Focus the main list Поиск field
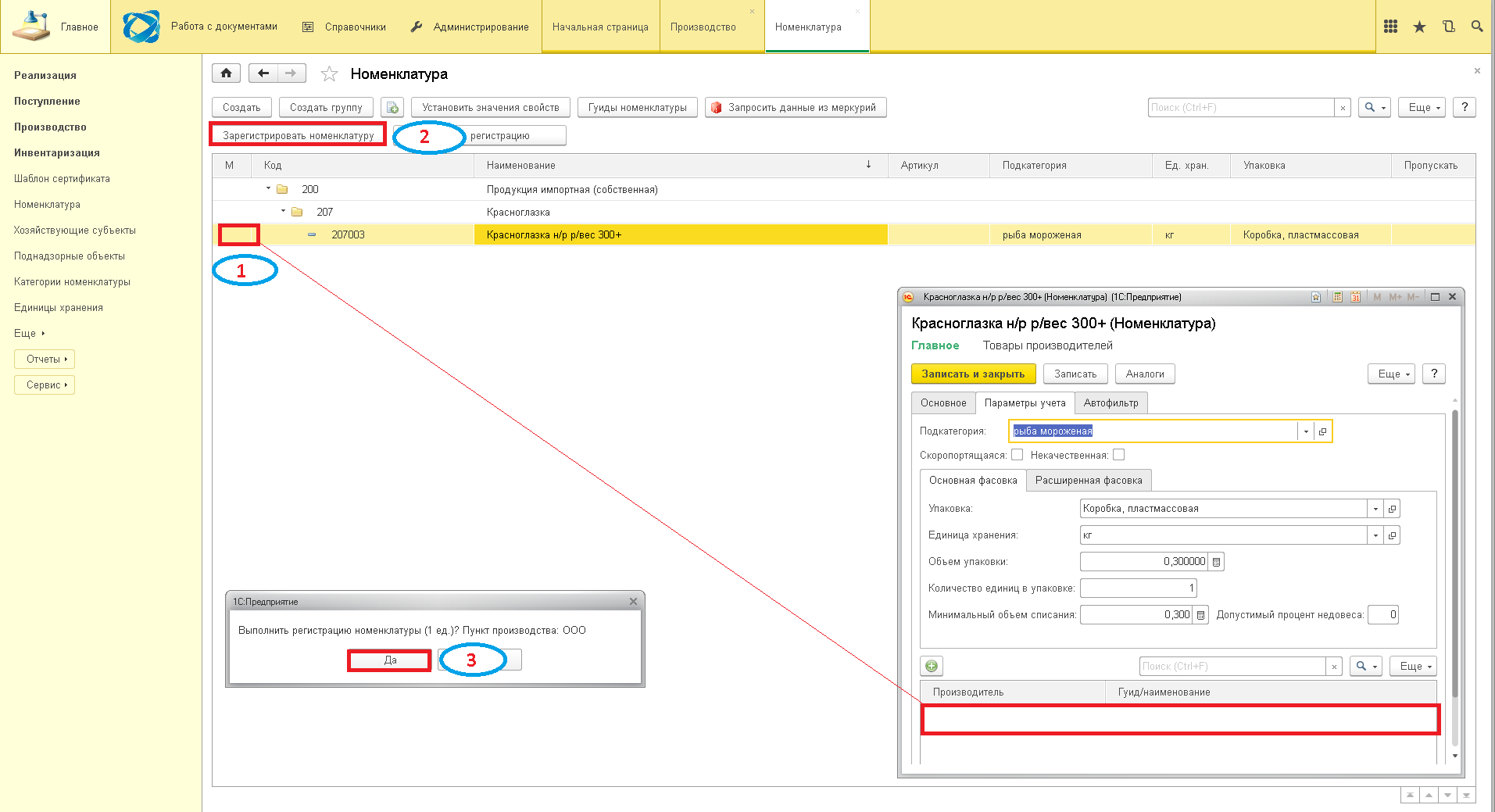 click(1241, 108)
